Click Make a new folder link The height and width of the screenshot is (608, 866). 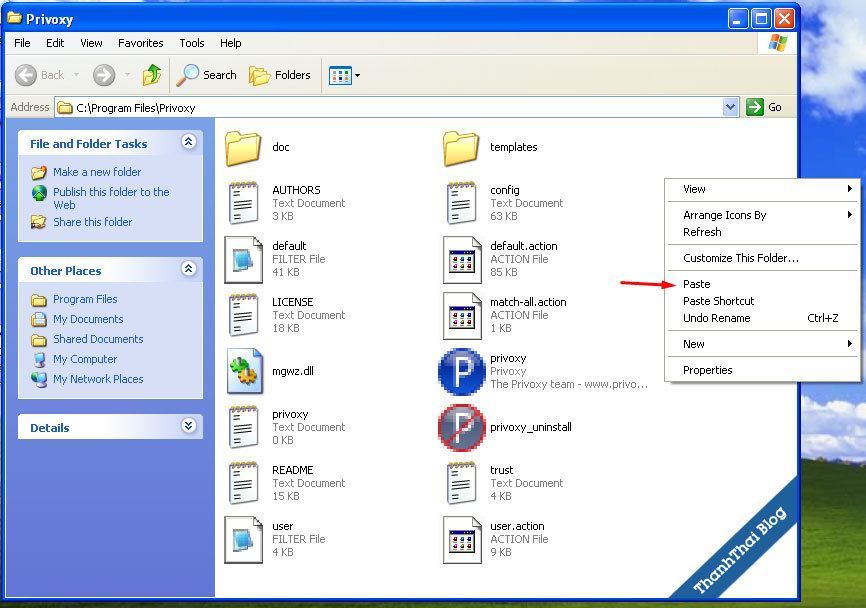[97, 172]
